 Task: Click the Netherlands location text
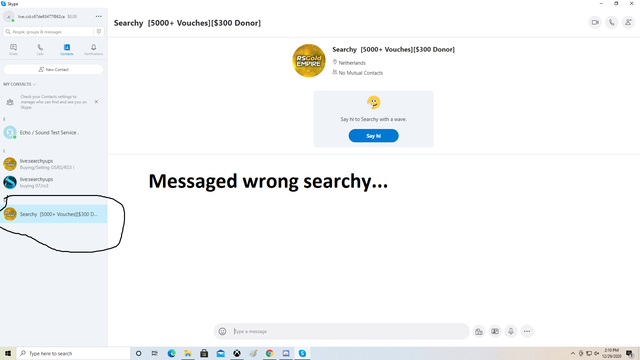[352, 63]
